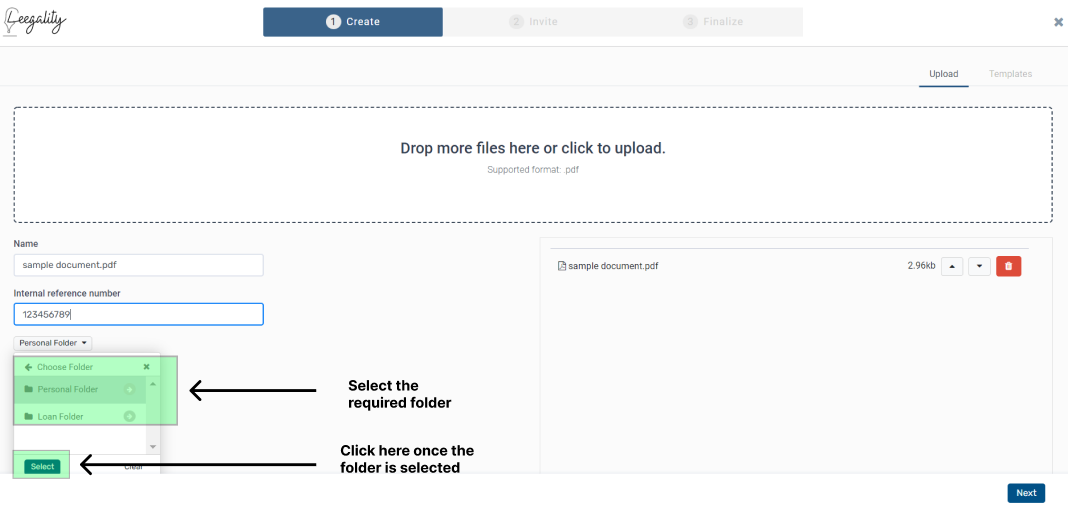Click the drop files upload area

point(533,165)
